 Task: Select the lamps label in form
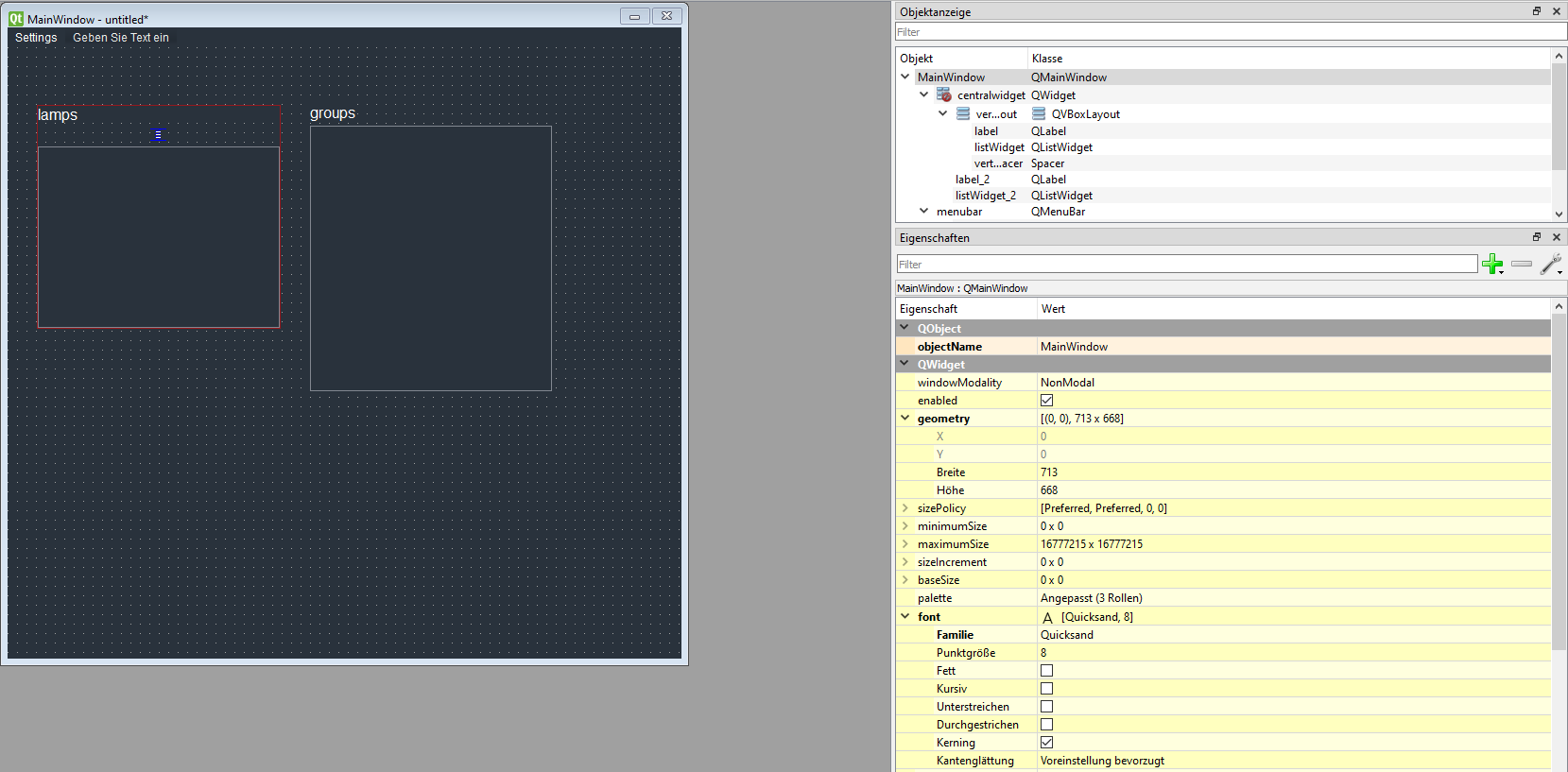58,115
